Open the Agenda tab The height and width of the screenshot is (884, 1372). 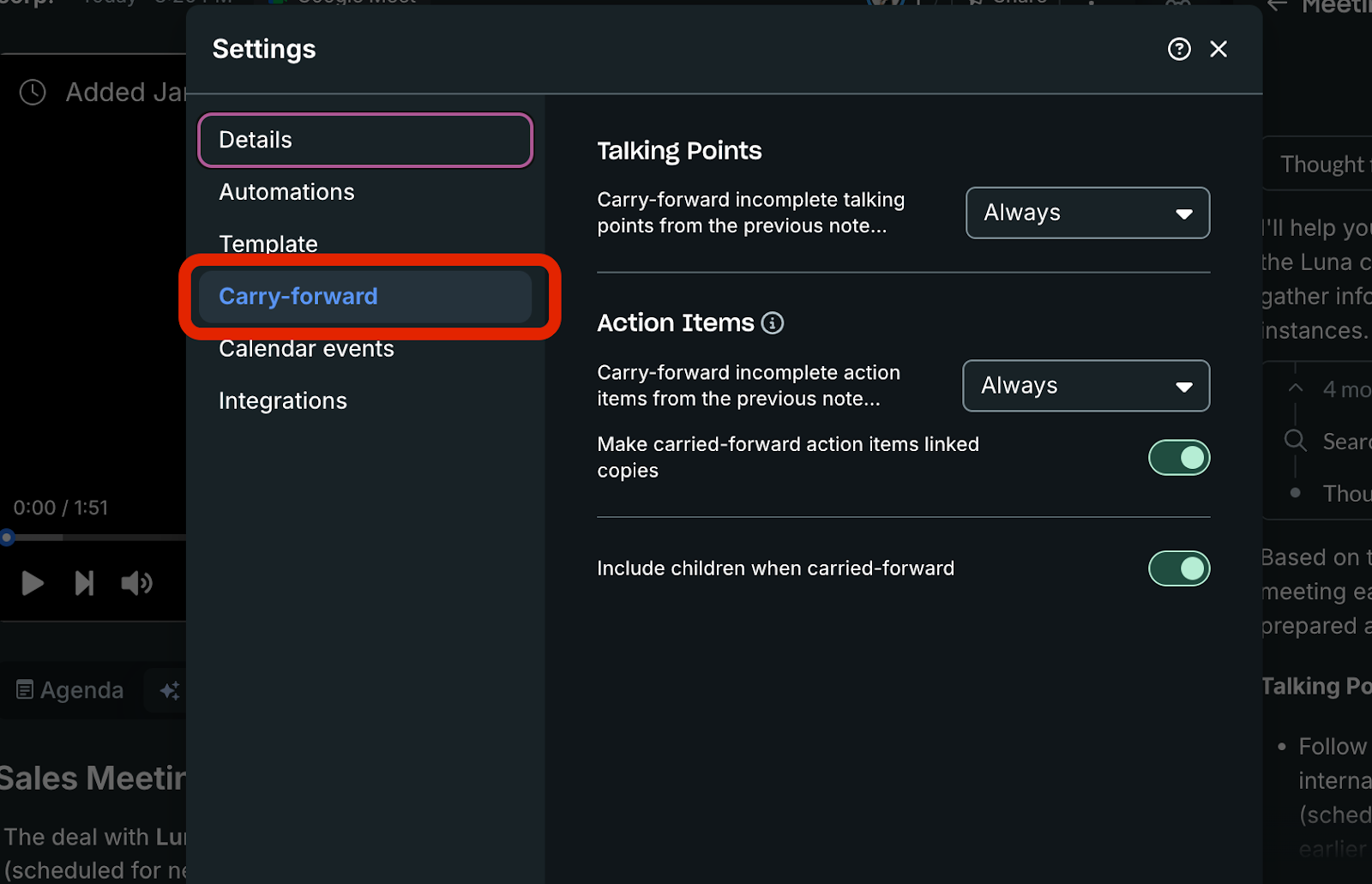(x=70, y=690)
